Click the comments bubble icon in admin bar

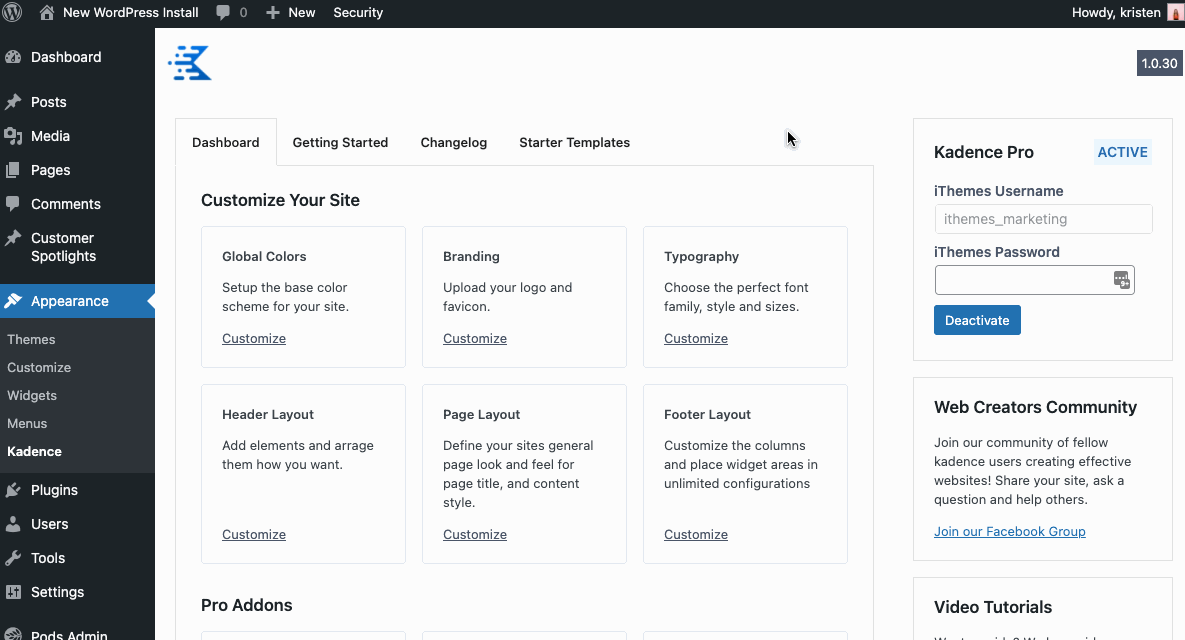223,13
